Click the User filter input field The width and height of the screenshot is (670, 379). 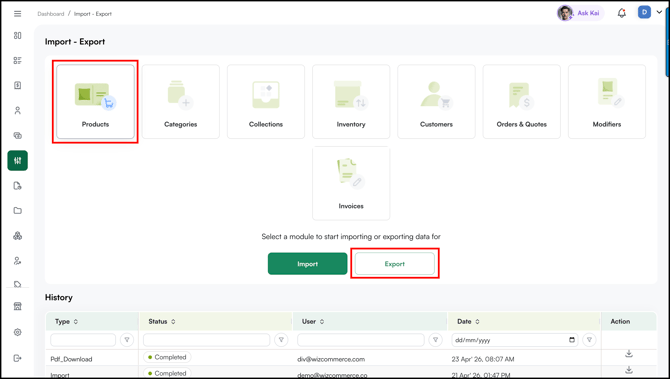tap(361, 340)
